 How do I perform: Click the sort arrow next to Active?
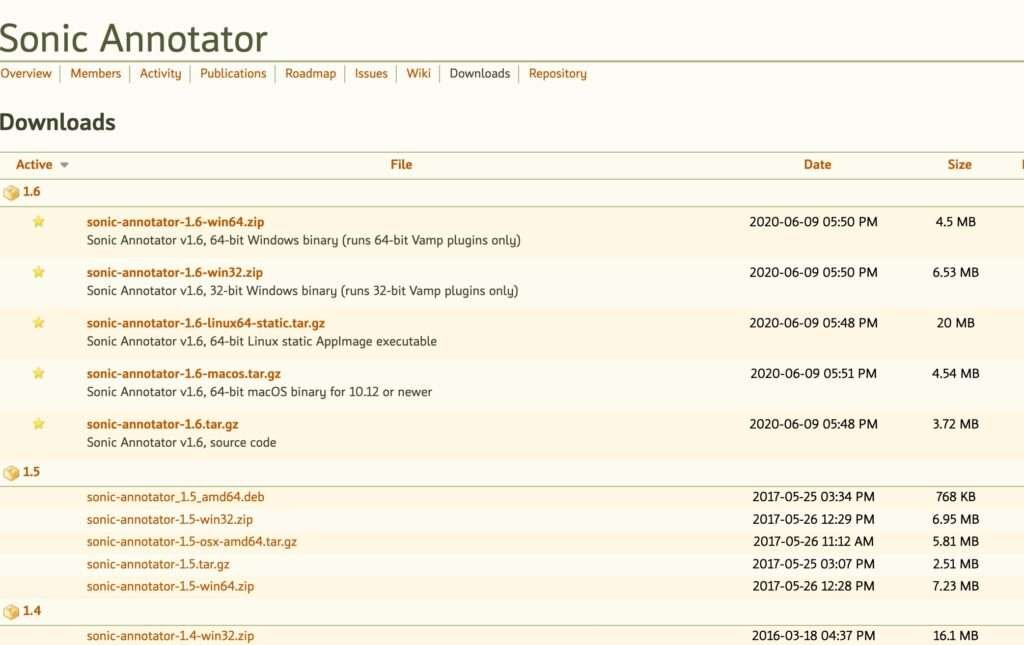pyautogui.click(x=64, y=165)
